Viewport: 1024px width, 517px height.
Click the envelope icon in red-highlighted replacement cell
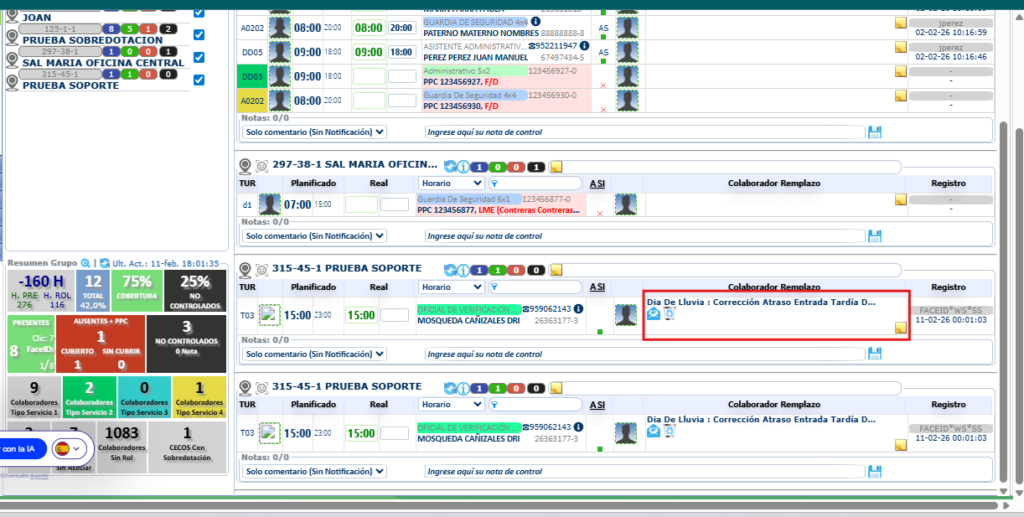click(x=653, y=314)
